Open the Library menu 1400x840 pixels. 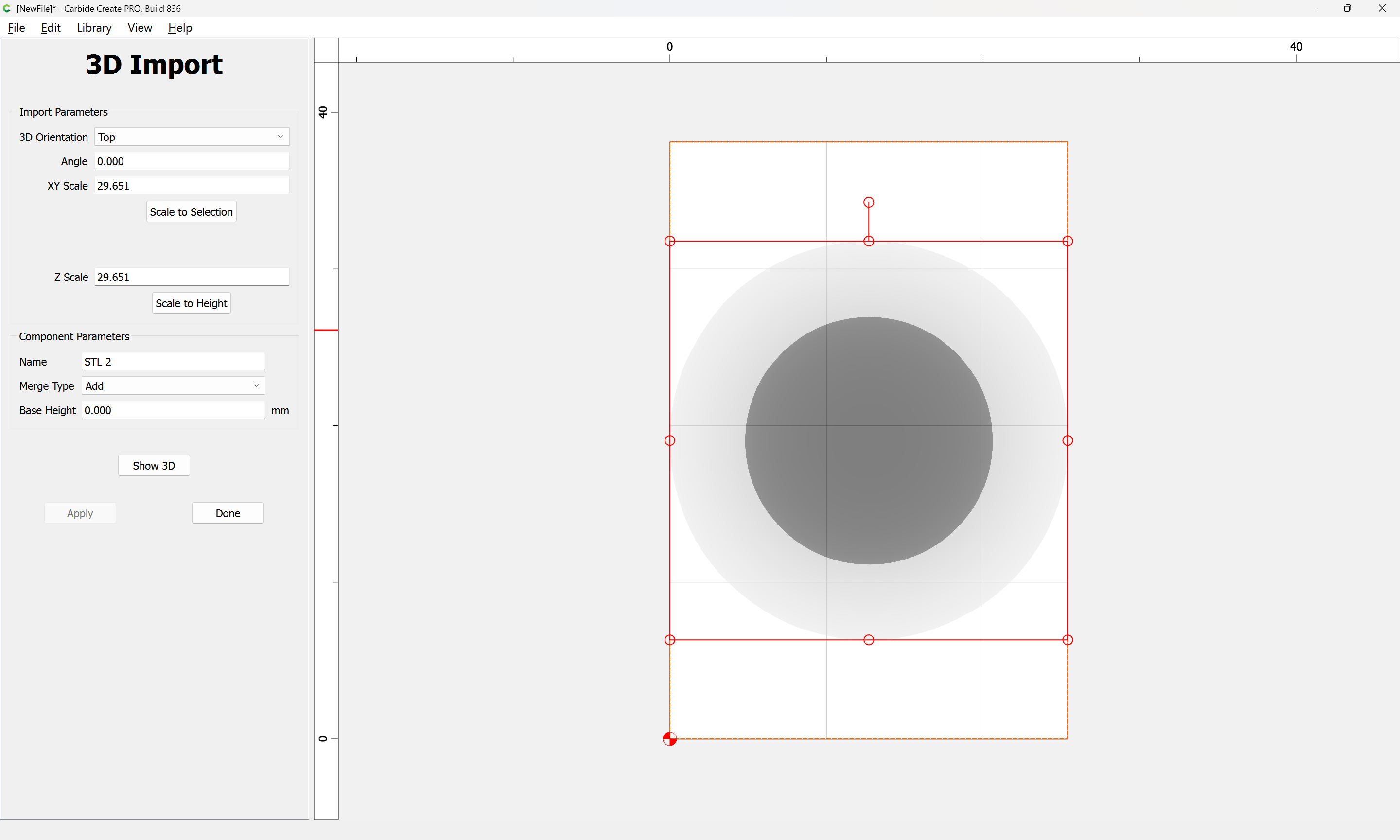click(x=94, y=28)
